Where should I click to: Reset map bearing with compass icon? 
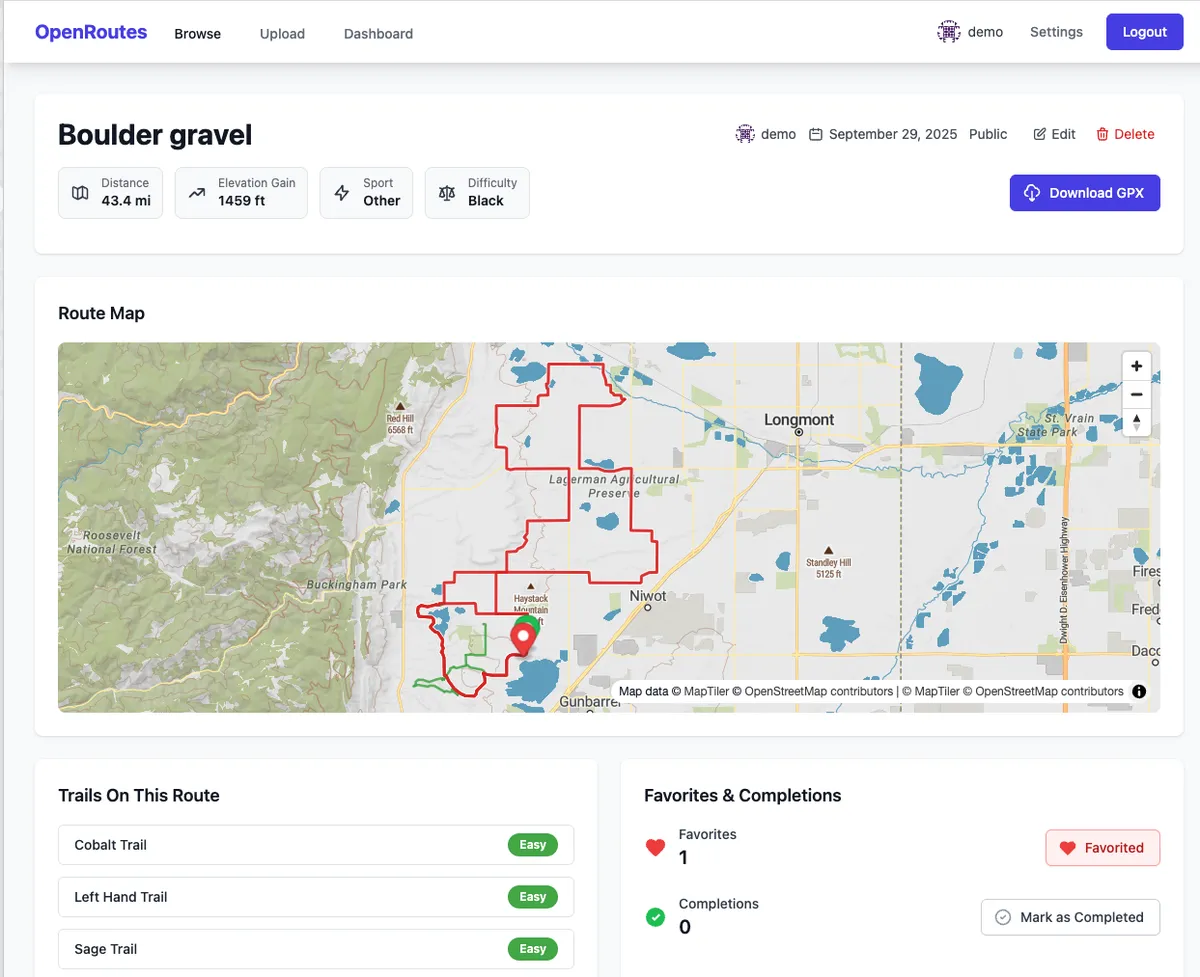1136,422
